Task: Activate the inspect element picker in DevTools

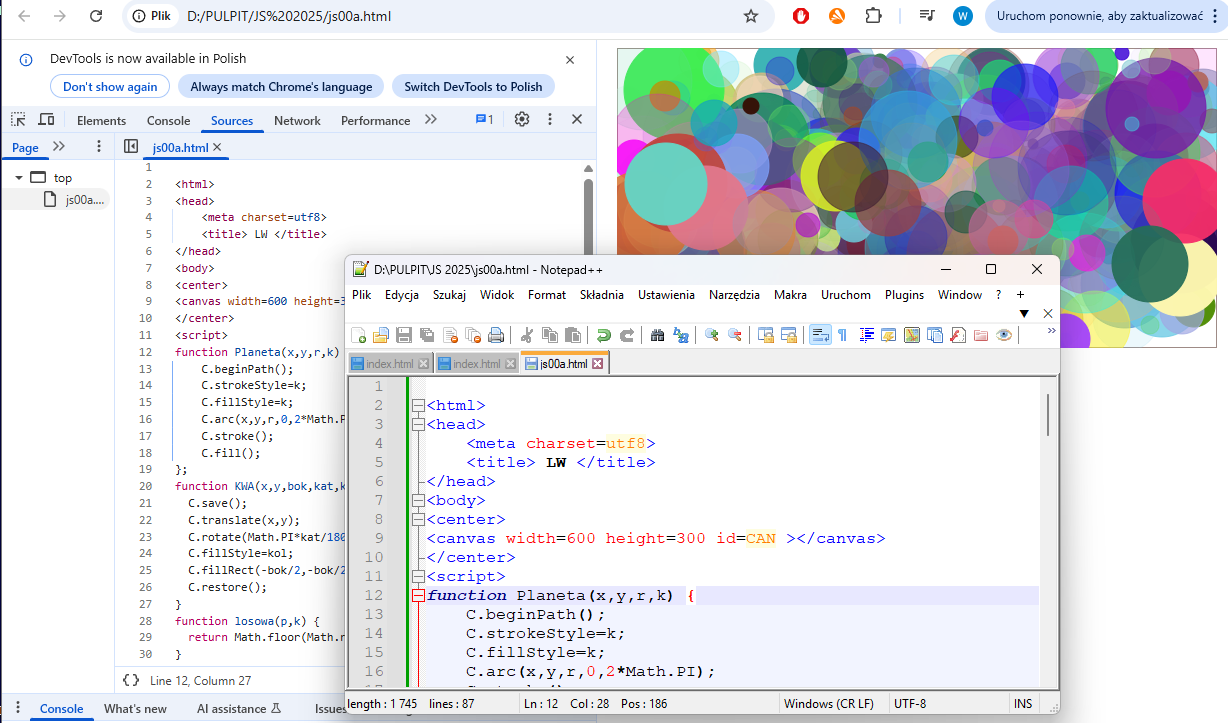Action: tap(18, 119)
